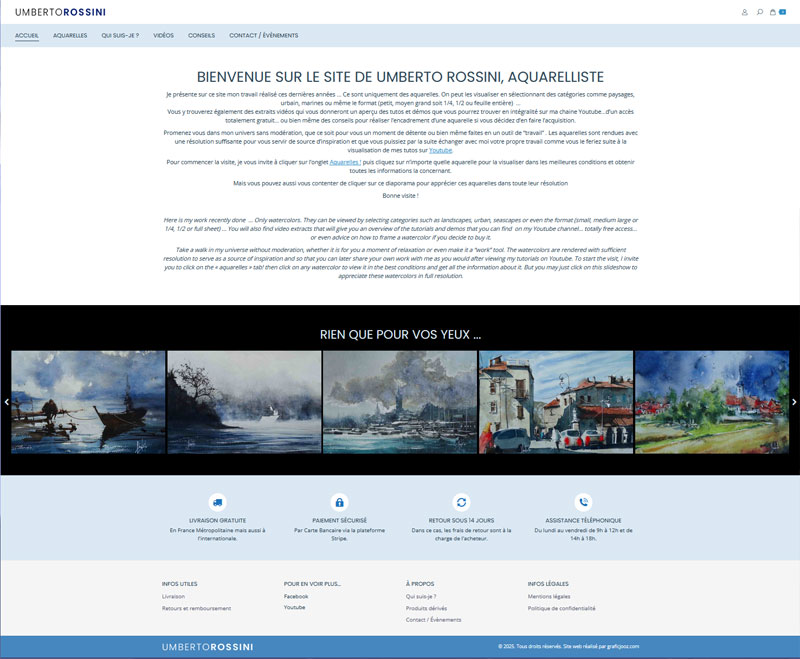Open the red-roofed village watercolor thumbnail

point(555,402)
